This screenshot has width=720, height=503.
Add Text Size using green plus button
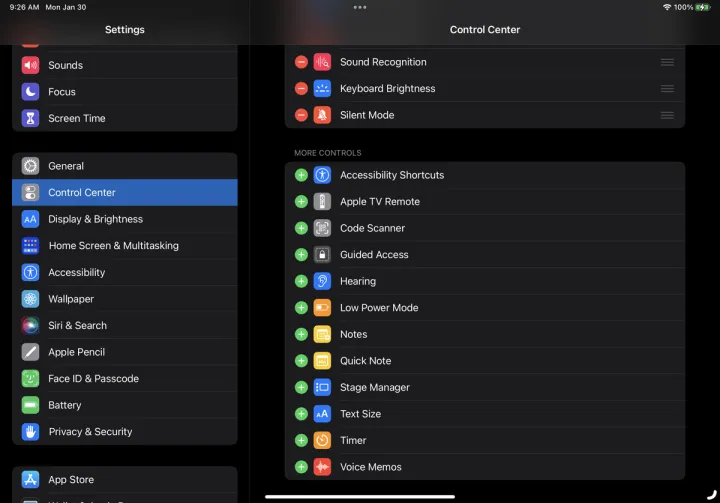301,414
